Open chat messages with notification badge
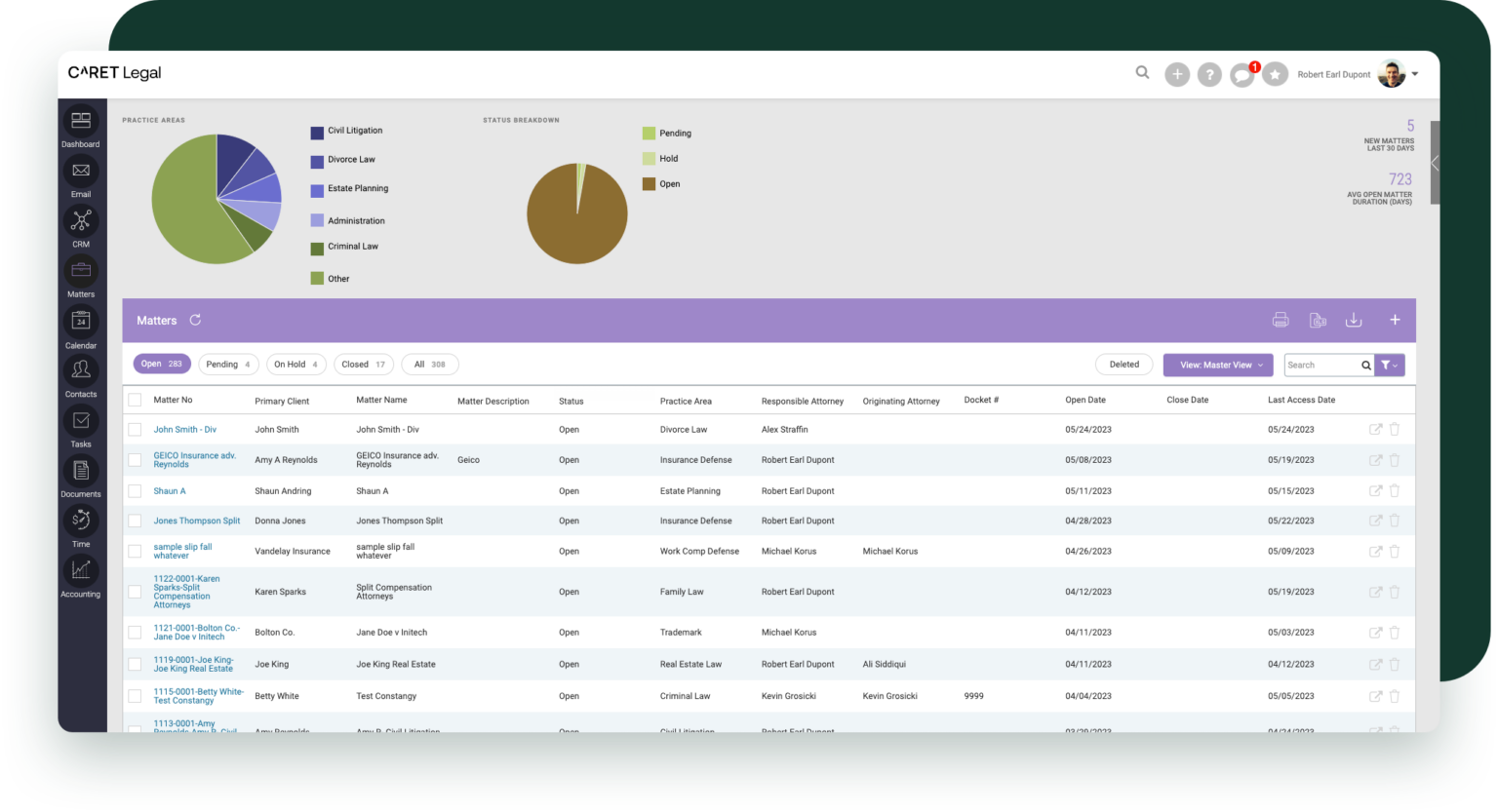Image resolution: width=1498 pixels, height=812 pixels. point(1242,74)
